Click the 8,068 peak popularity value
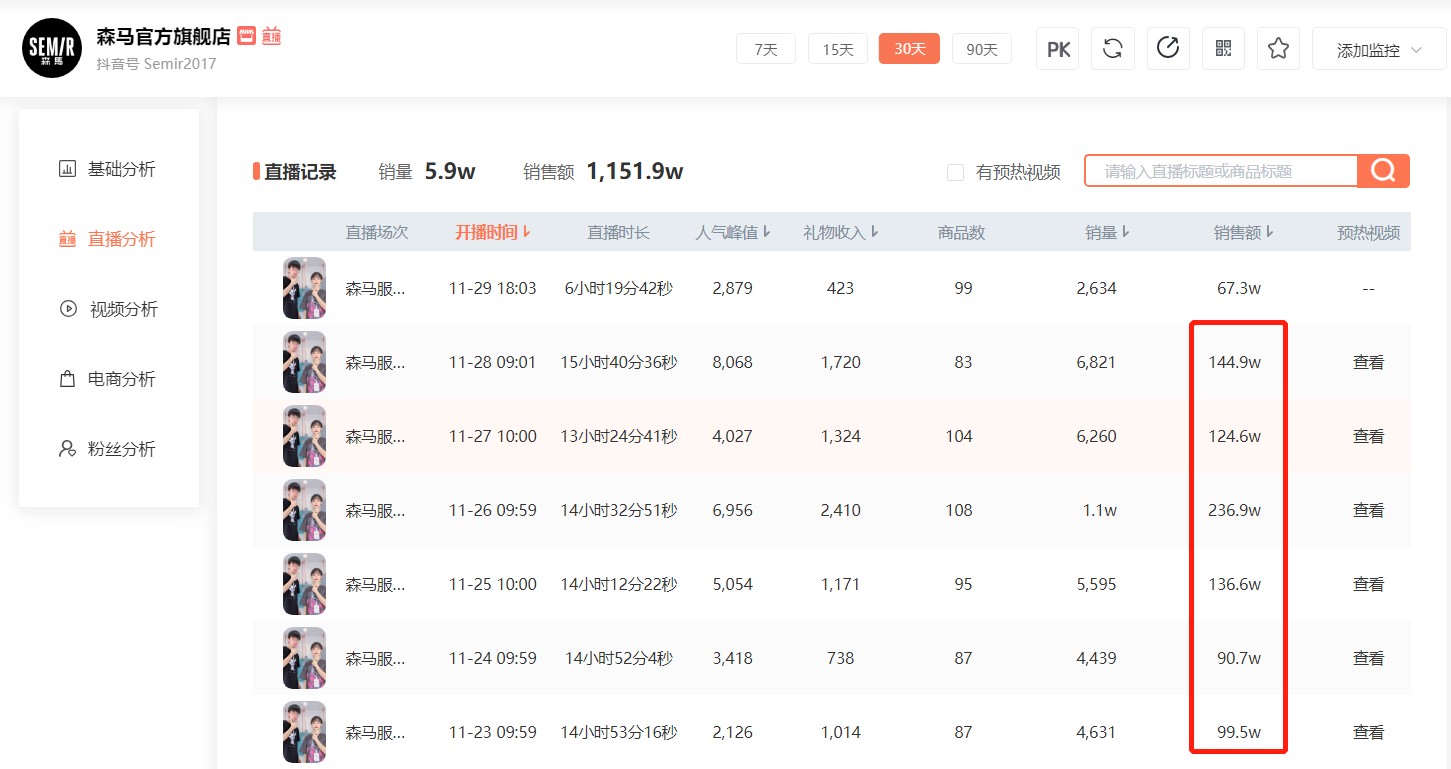Viewport: 1451px width, 769px height. tap(732, 362)
